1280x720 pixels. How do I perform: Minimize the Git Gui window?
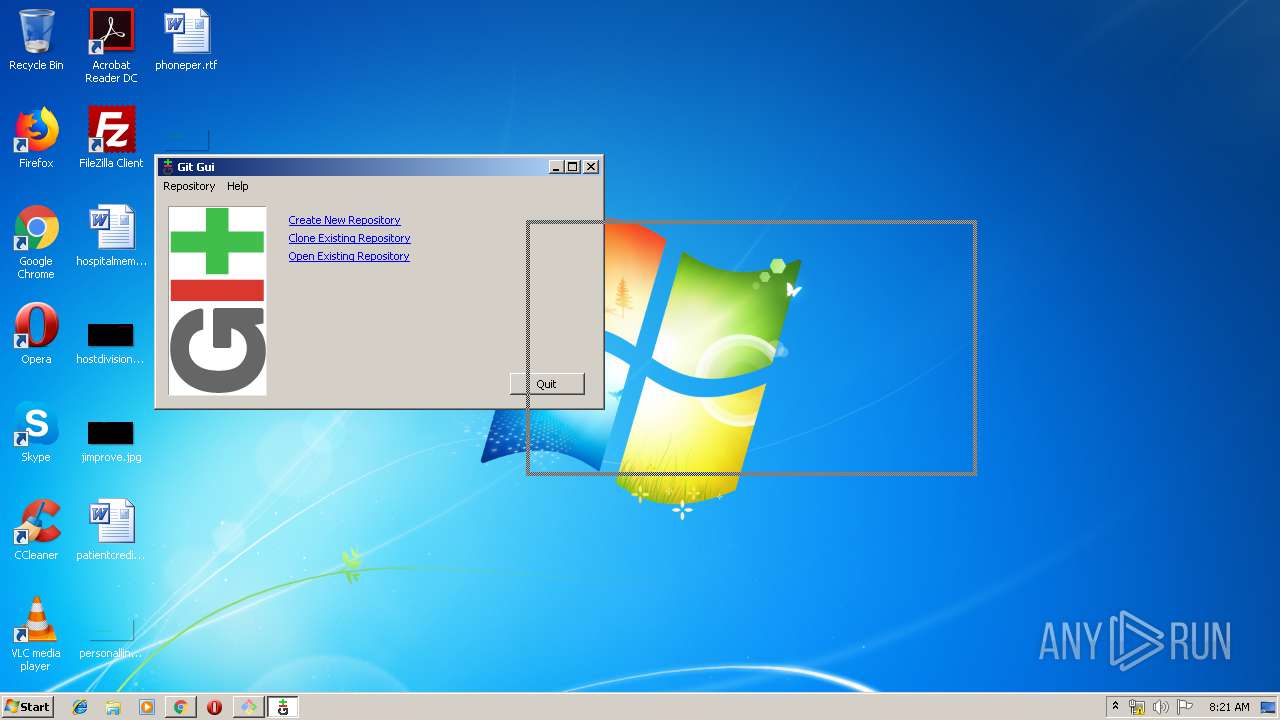coord(556,167)
